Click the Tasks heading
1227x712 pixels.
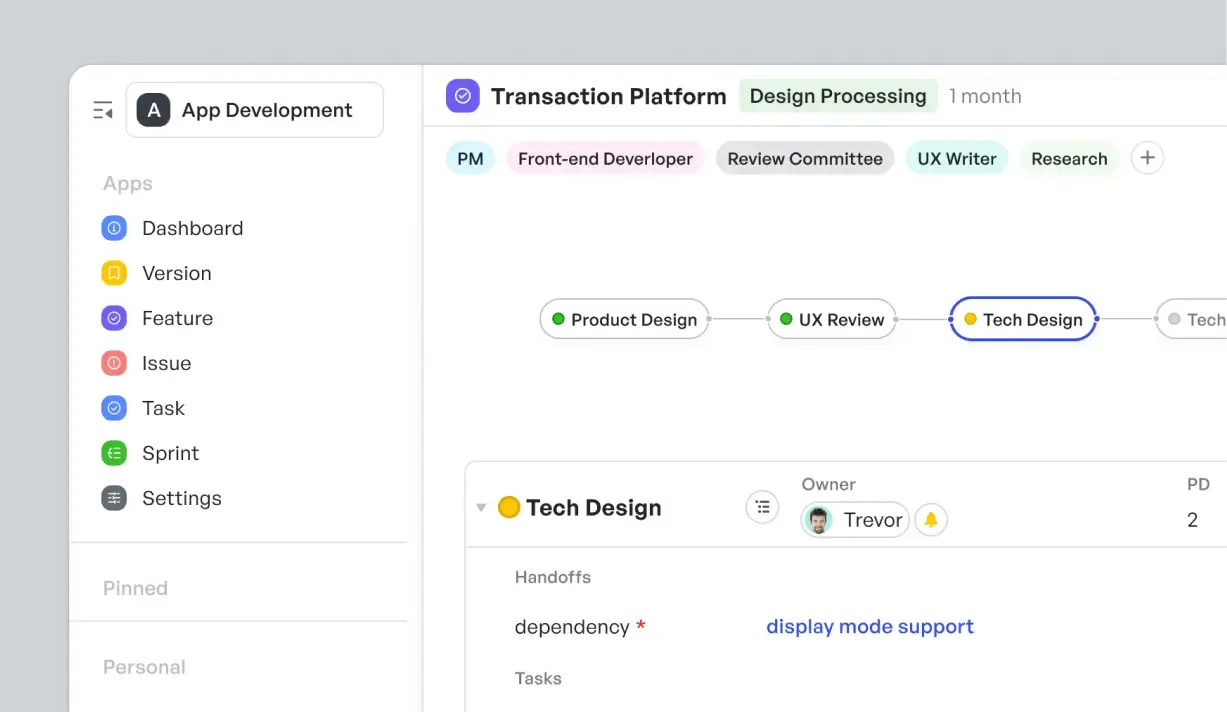click(x=538, y=678)
